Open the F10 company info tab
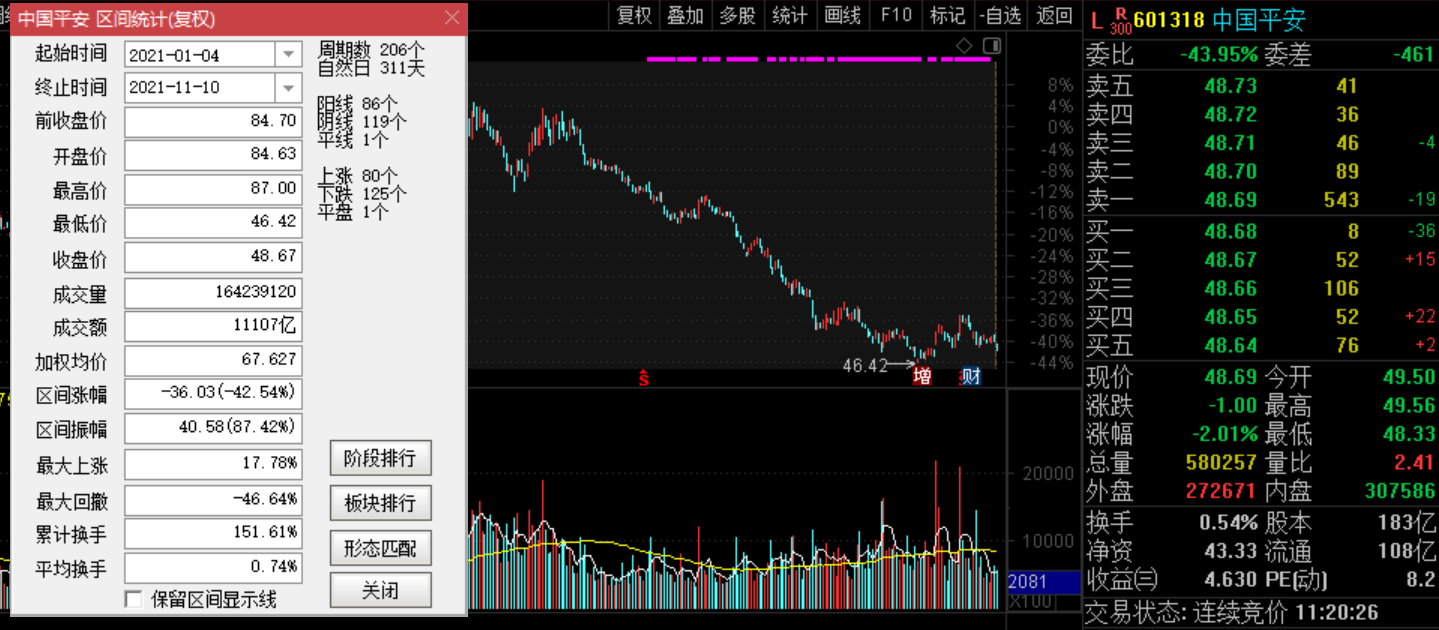The image size is (1439, 630). point(896,15)
